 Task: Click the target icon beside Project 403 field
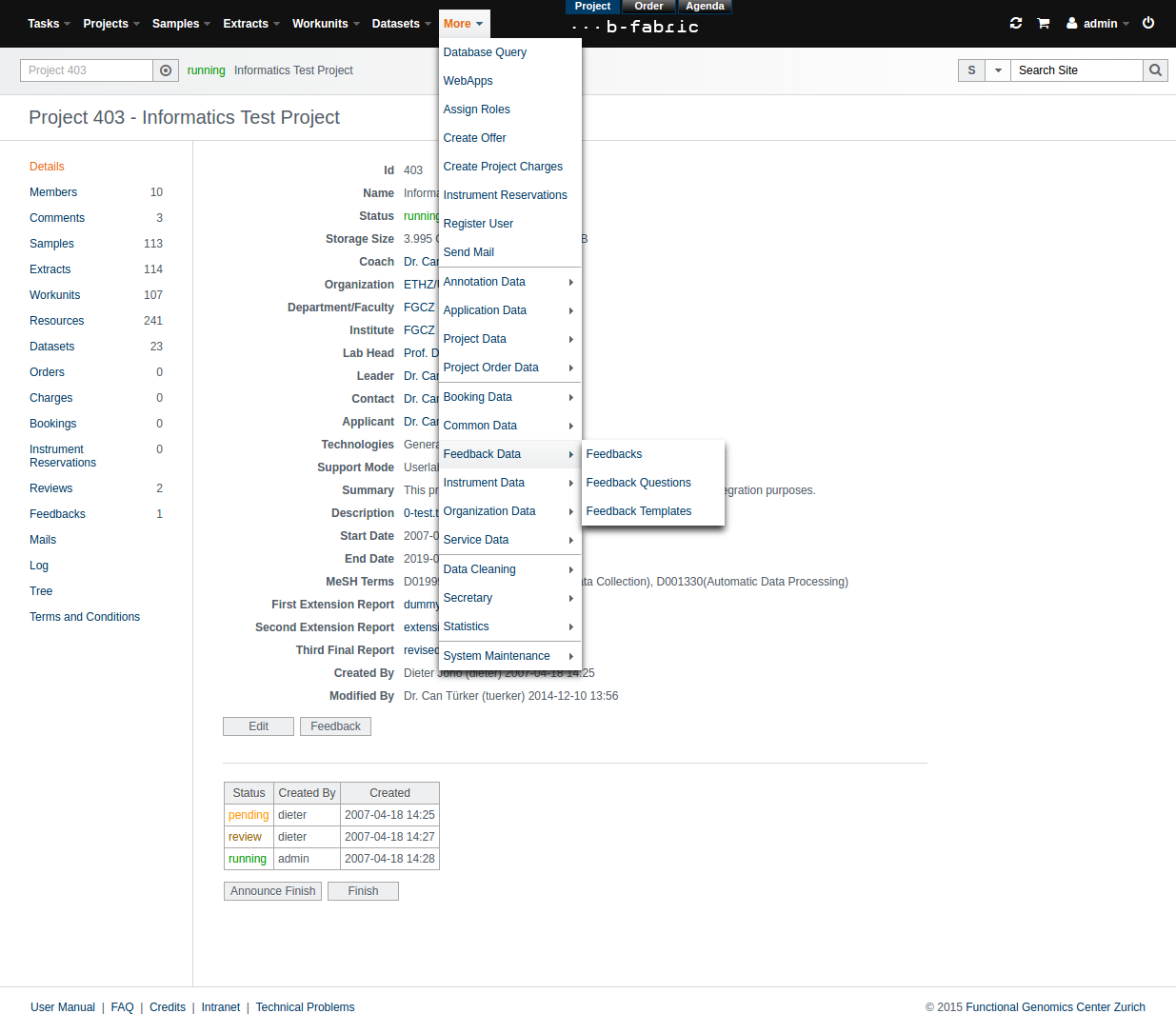click(x=166, y=70)
